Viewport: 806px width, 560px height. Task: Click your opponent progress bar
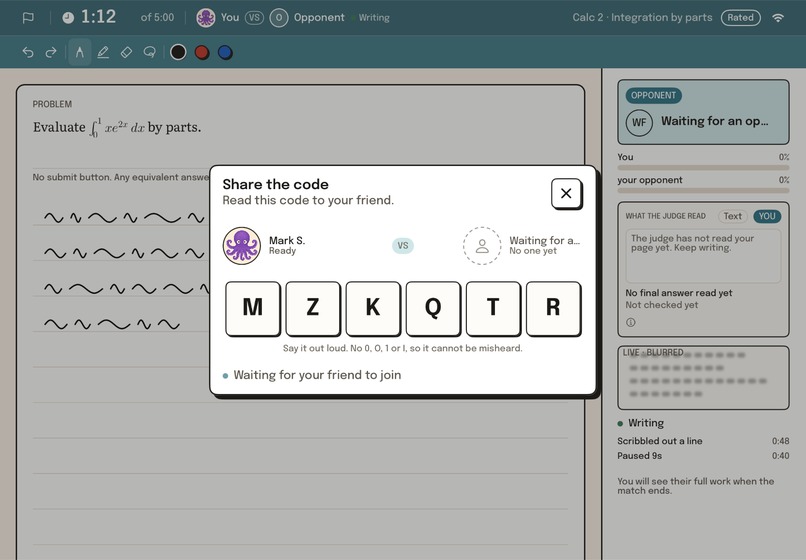[x=703, y=191]
